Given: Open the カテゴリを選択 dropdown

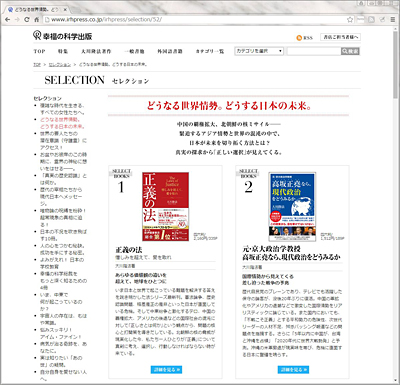Looking at the screenshot, I should coord(259,51).
